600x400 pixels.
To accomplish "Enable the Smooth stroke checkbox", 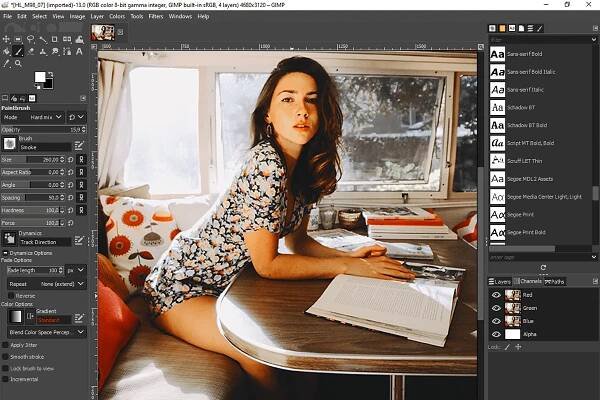I will click(x=5, y=356).
